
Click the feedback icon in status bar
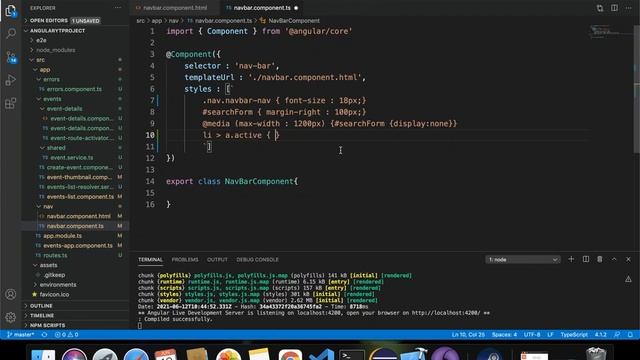pos(617,335)
